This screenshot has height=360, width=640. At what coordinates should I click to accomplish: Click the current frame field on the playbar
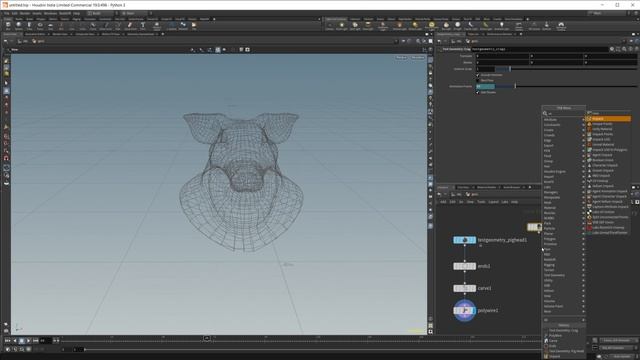coord(45,340)
